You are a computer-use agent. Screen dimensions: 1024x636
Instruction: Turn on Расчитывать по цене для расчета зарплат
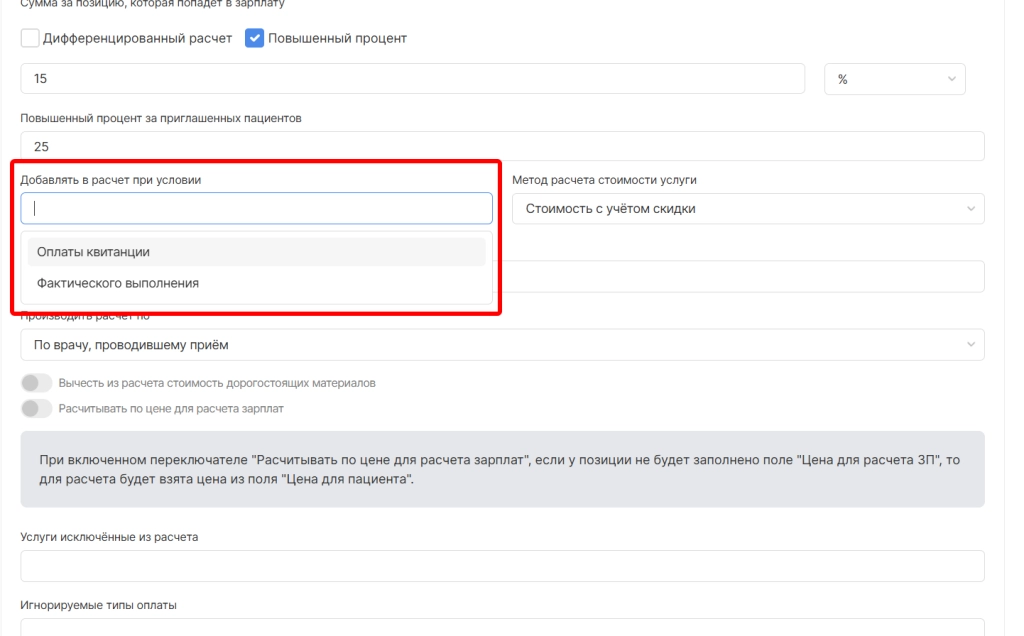[x=36, y=408]
